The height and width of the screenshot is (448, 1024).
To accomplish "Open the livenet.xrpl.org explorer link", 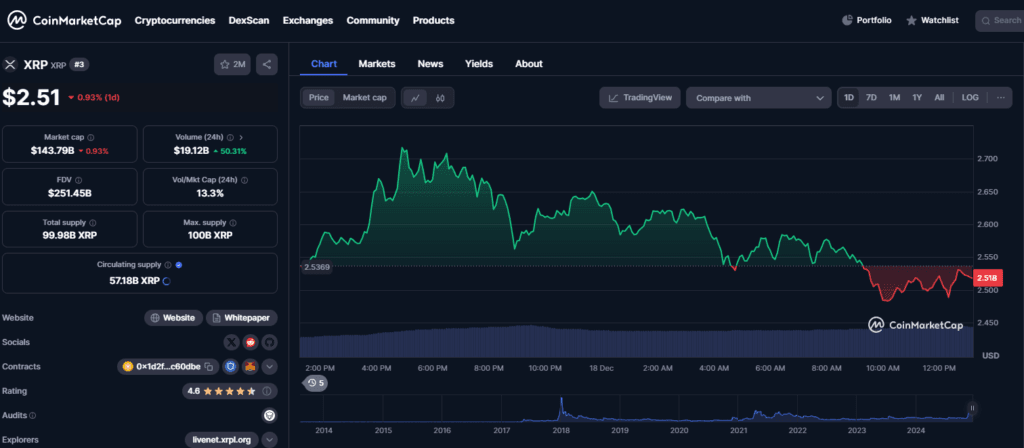I will click(222, 440).
